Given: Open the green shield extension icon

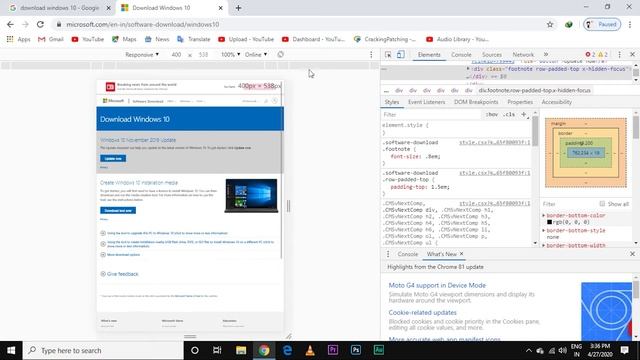Looking at the screenshot, I should (x=569, y=24).
